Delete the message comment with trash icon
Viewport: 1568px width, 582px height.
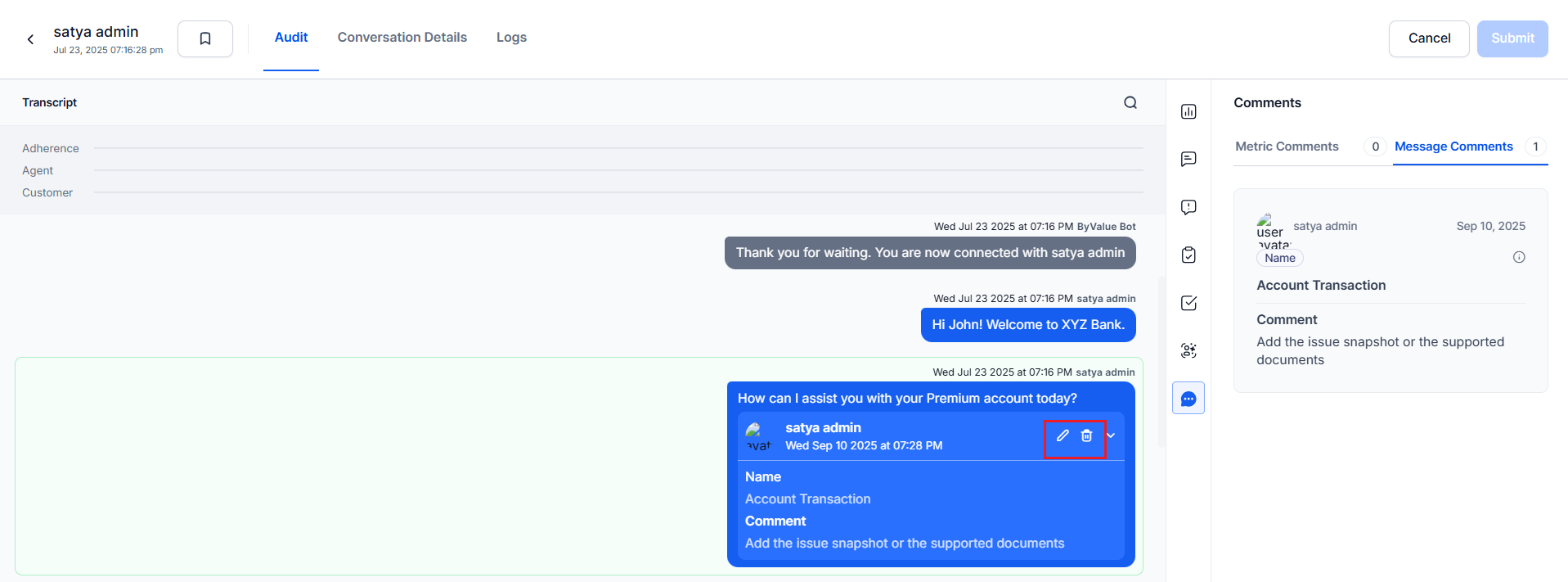(x=1086, y=435)
